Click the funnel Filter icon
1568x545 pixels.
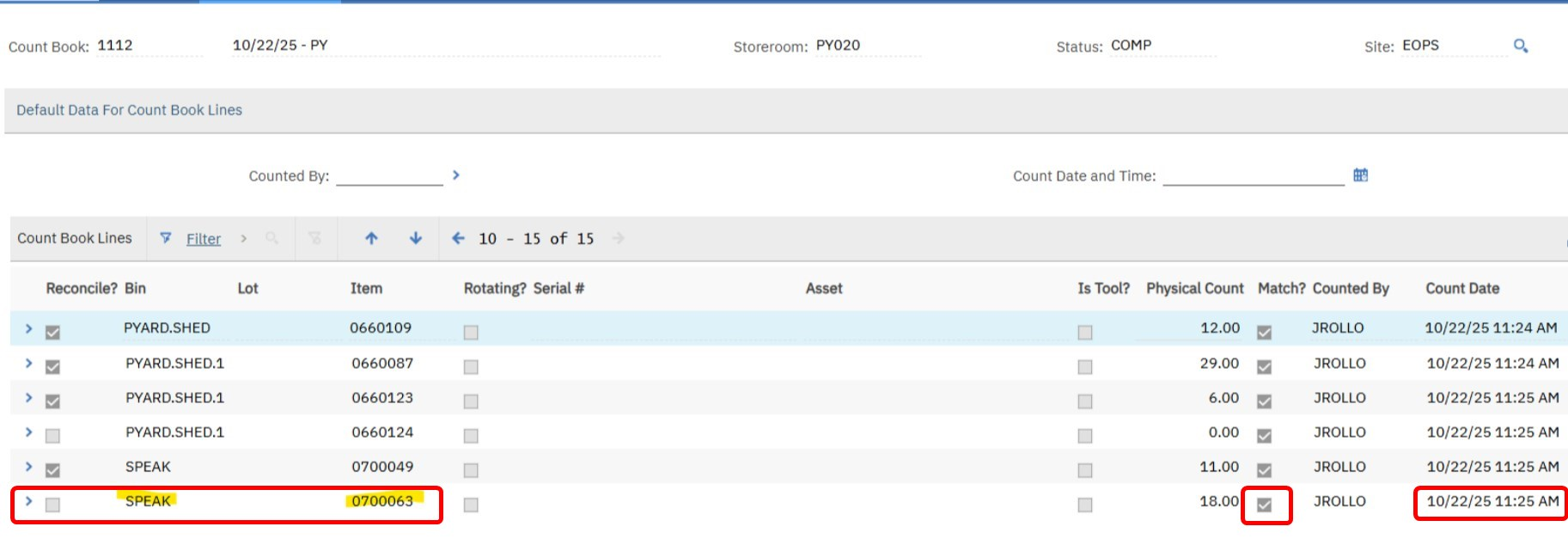pos(166,238)
